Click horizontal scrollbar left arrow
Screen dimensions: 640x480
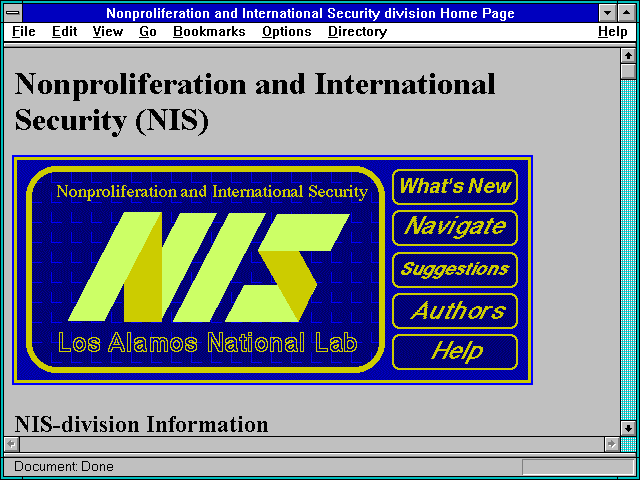pyautogui.click(x=12, y=444)
